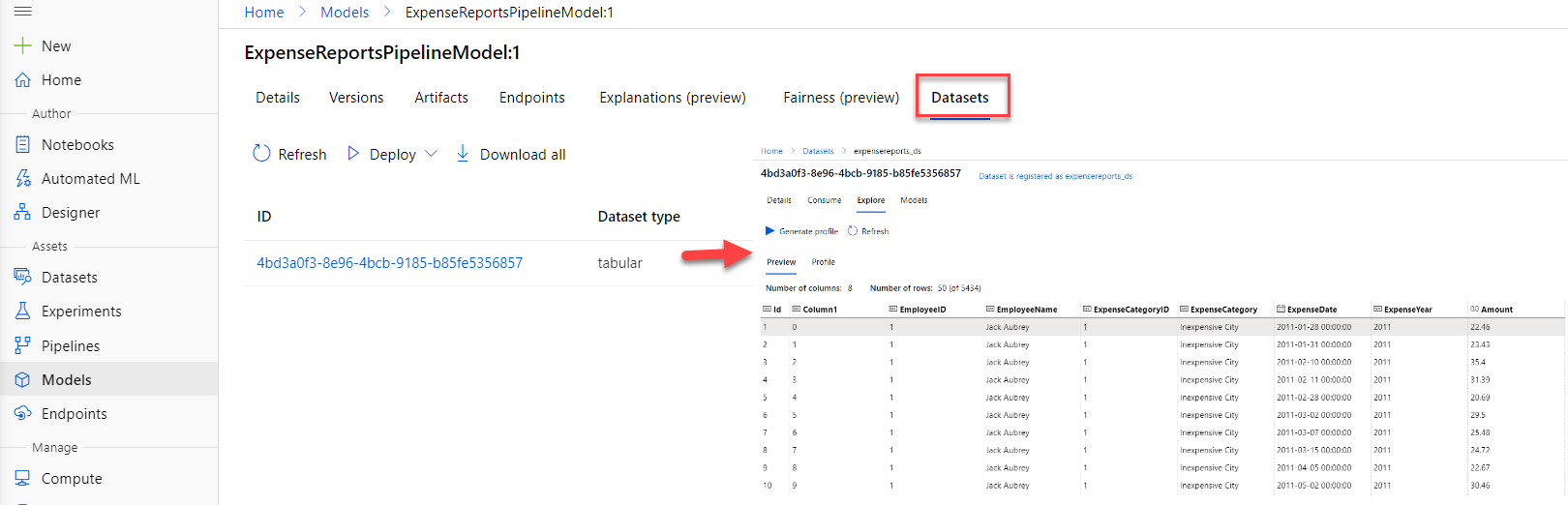Expand the Deploy dropdown chevron
1568x505 pixels.
tap(431, 153)
